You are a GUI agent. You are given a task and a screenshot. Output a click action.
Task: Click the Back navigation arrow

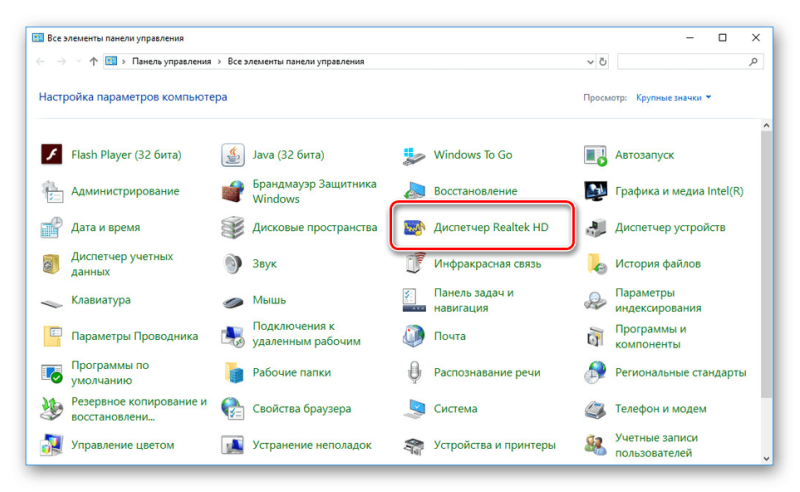point(40,62)
